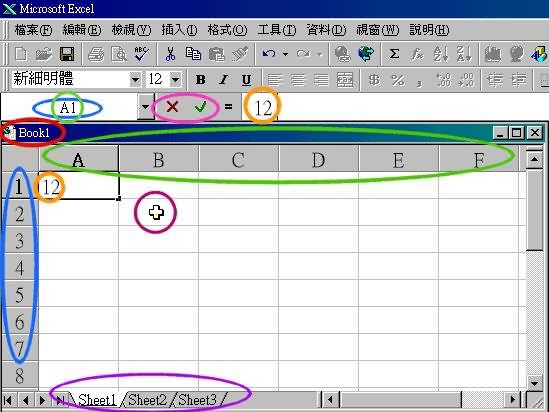Open the Chart Wizard icon
549x412 pixels.
pos(493,54)
